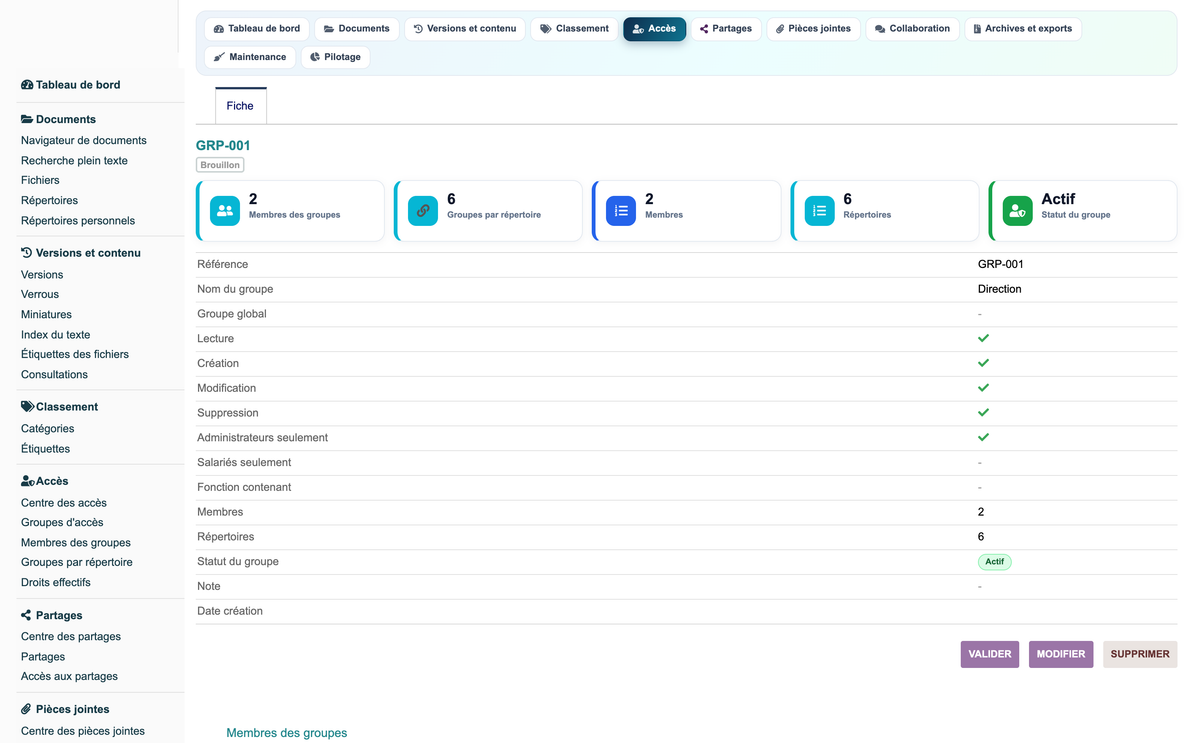Open the Tableau de bord top menu
This screenshot has width=1200, height=743.
pos(257,29)
